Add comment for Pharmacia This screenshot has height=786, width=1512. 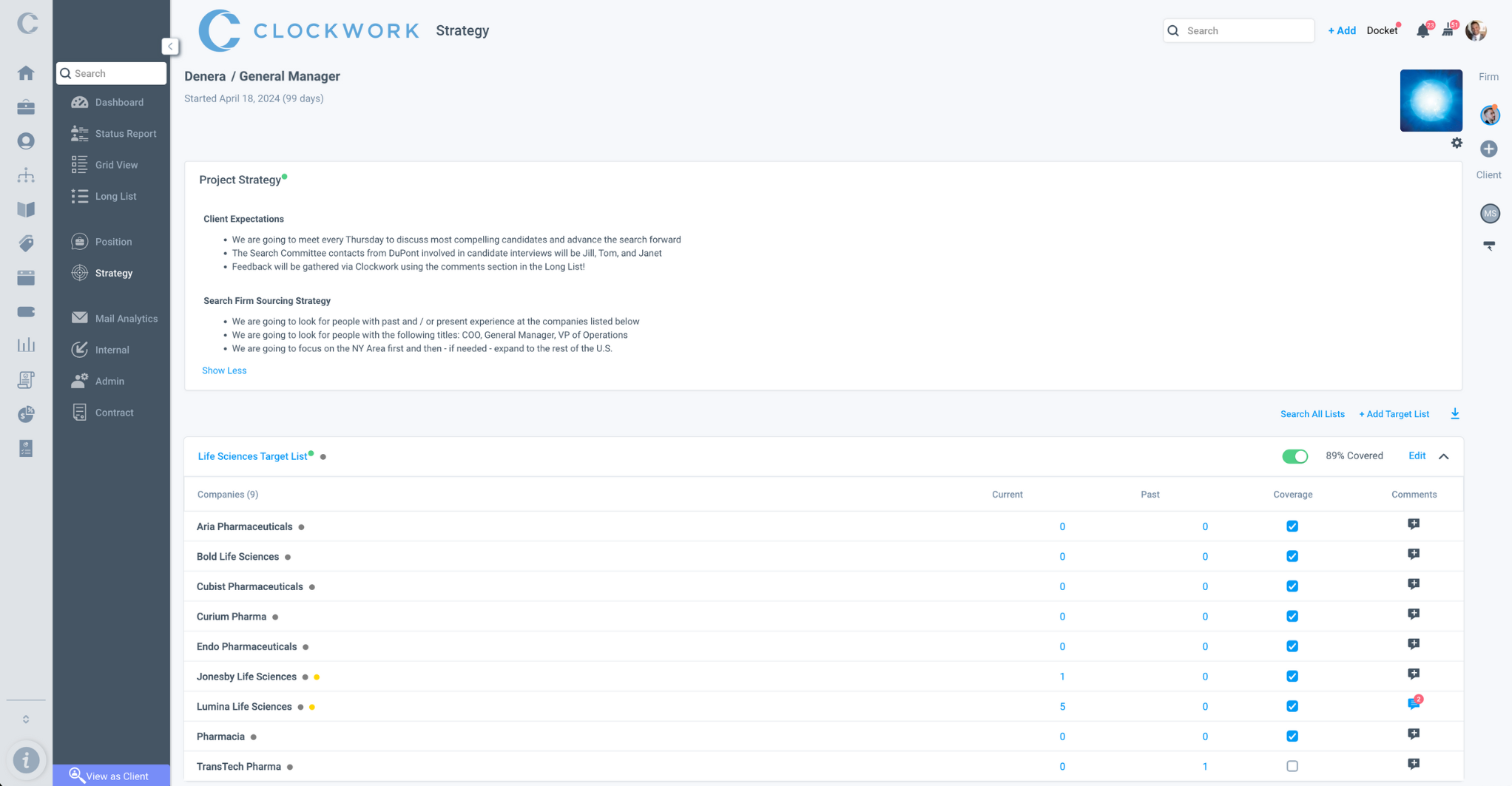1414,734
